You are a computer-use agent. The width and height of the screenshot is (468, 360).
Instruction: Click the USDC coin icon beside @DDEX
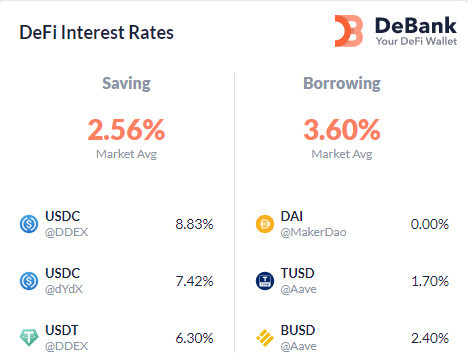(x=29, y=224)
